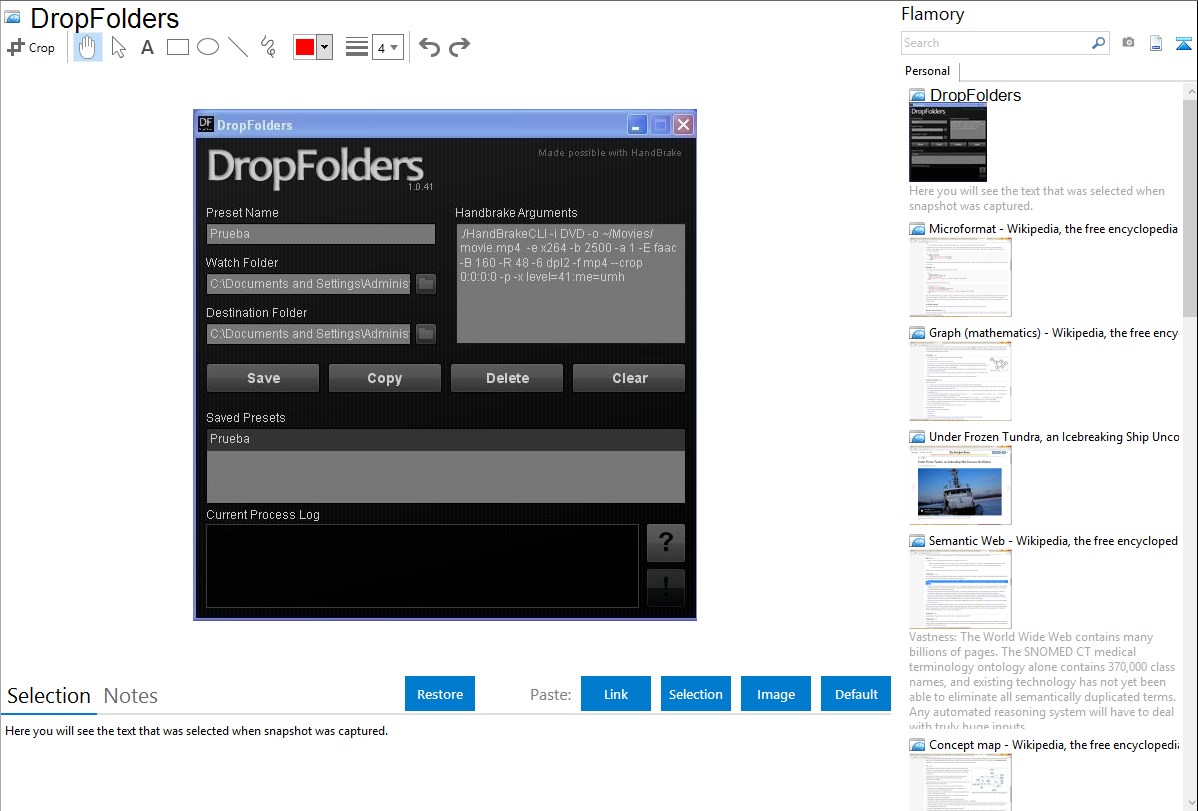Click the DropFolders icon beside page title
The height and width of the screenshot is (811, 1198).
click(x=12, y=18)
